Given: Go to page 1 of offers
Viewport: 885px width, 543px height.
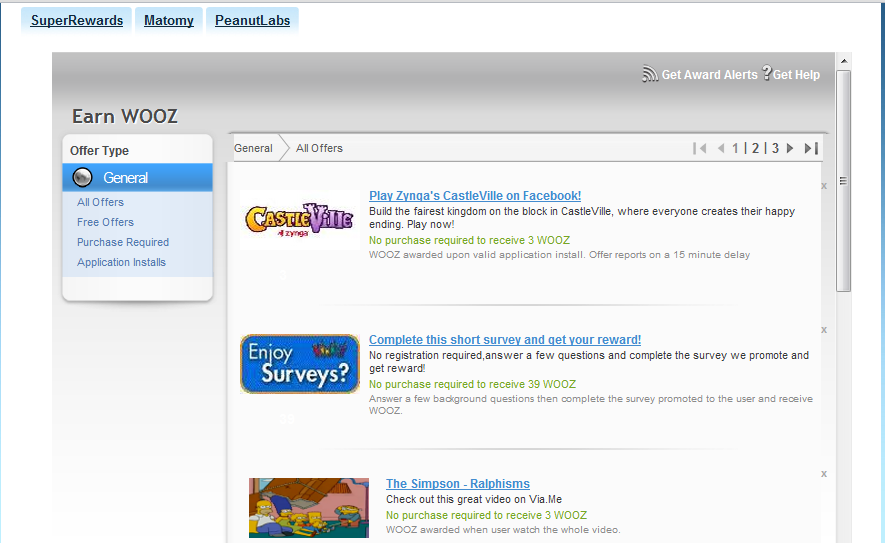Looking at the screenshot, I should point(735,148).
